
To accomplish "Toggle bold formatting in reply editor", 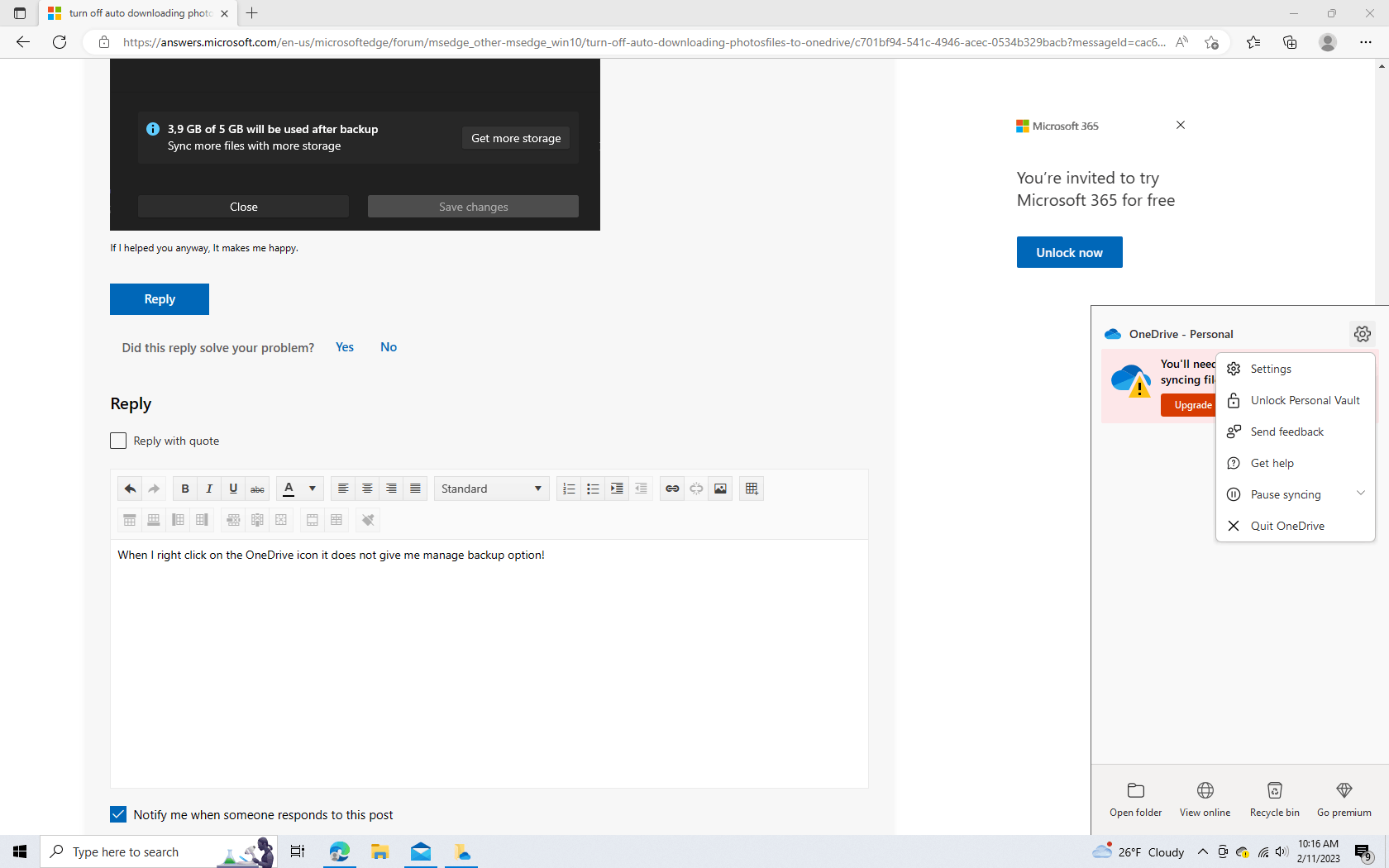I will [185, 489].
